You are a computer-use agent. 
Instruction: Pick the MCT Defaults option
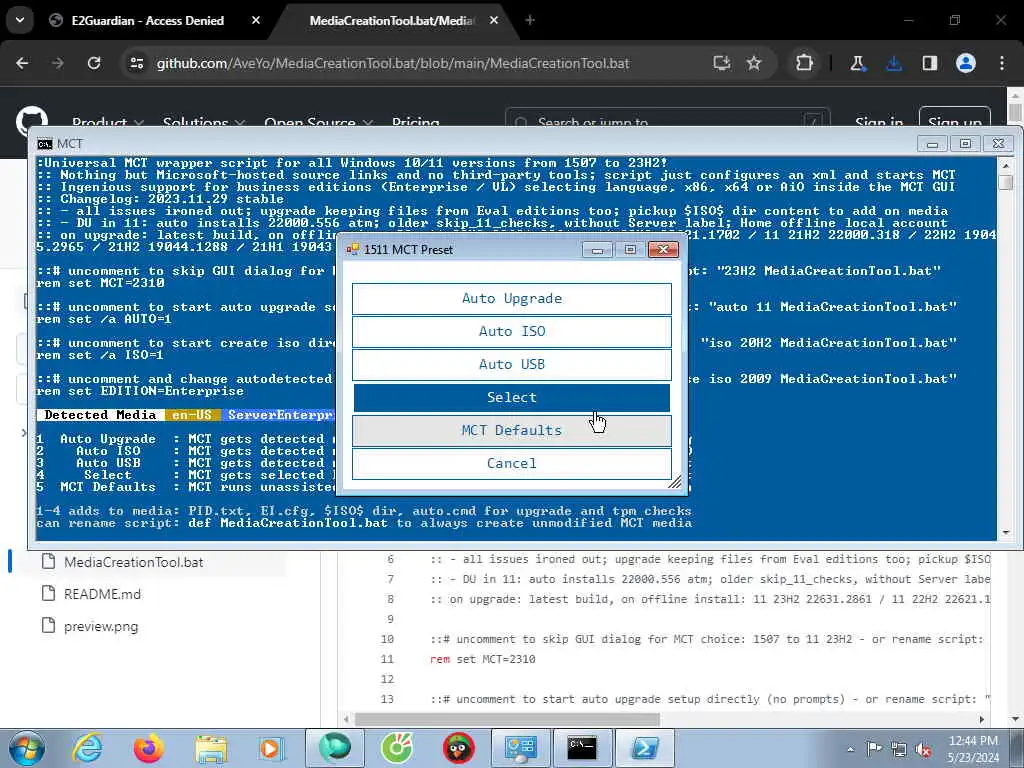[x=511, y=430]
